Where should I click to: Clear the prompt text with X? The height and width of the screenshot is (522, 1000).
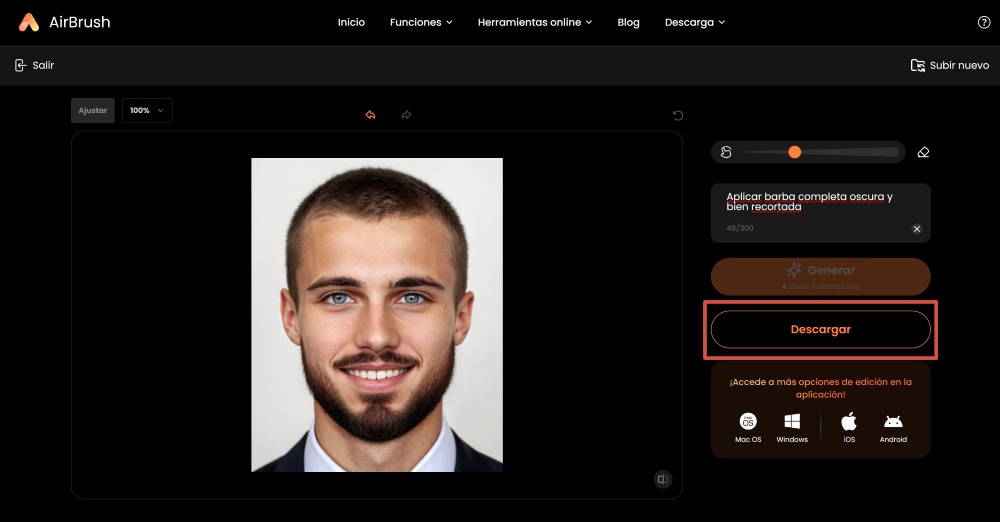[916, 229]
